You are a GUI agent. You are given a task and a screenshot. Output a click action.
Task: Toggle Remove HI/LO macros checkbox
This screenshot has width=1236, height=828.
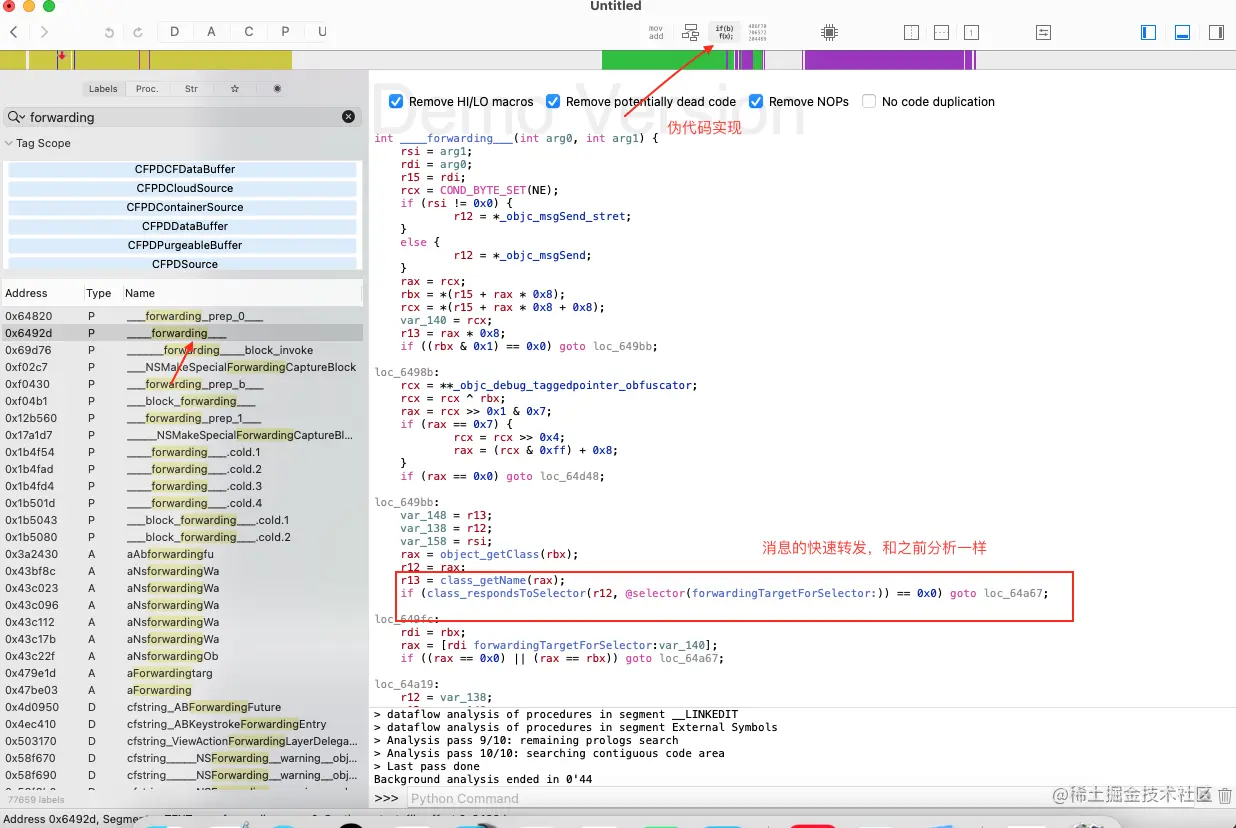pyautogui.click(x=396, y=101)
